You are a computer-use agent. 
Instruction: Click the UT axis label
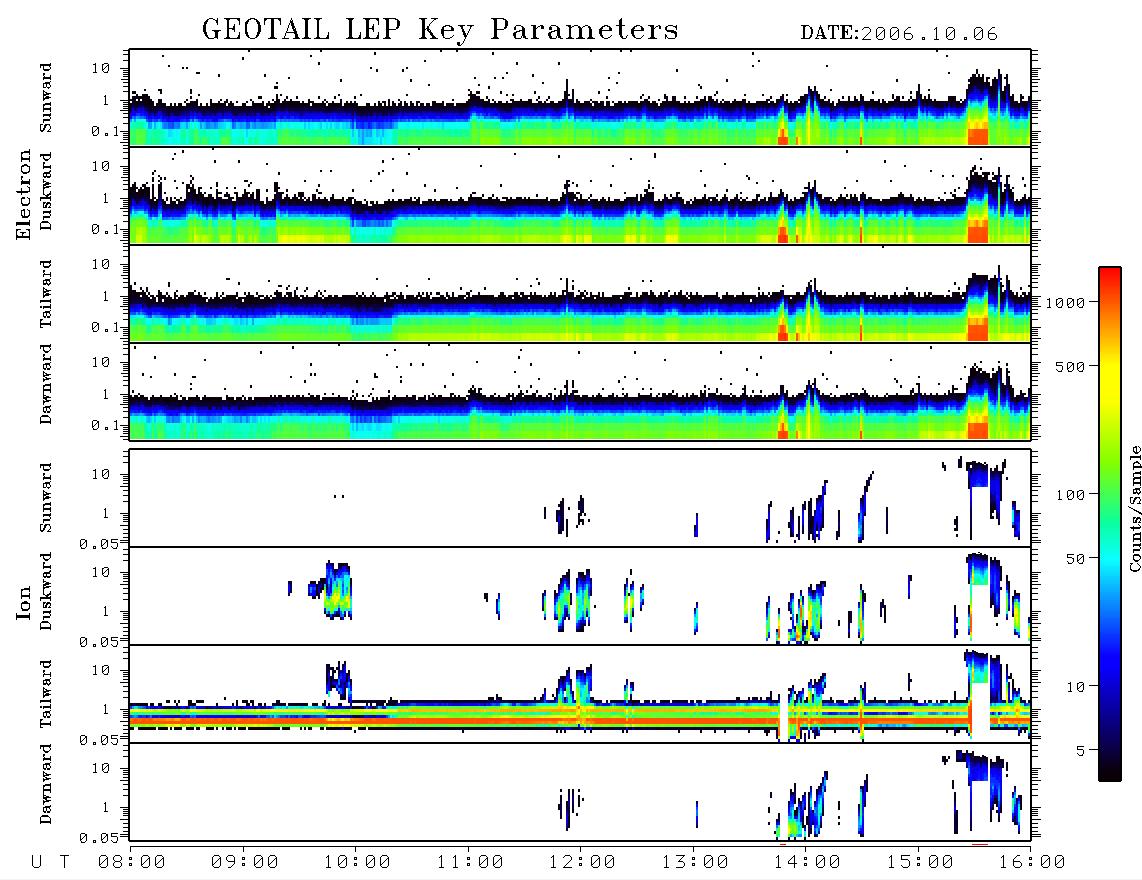point(50,863)
